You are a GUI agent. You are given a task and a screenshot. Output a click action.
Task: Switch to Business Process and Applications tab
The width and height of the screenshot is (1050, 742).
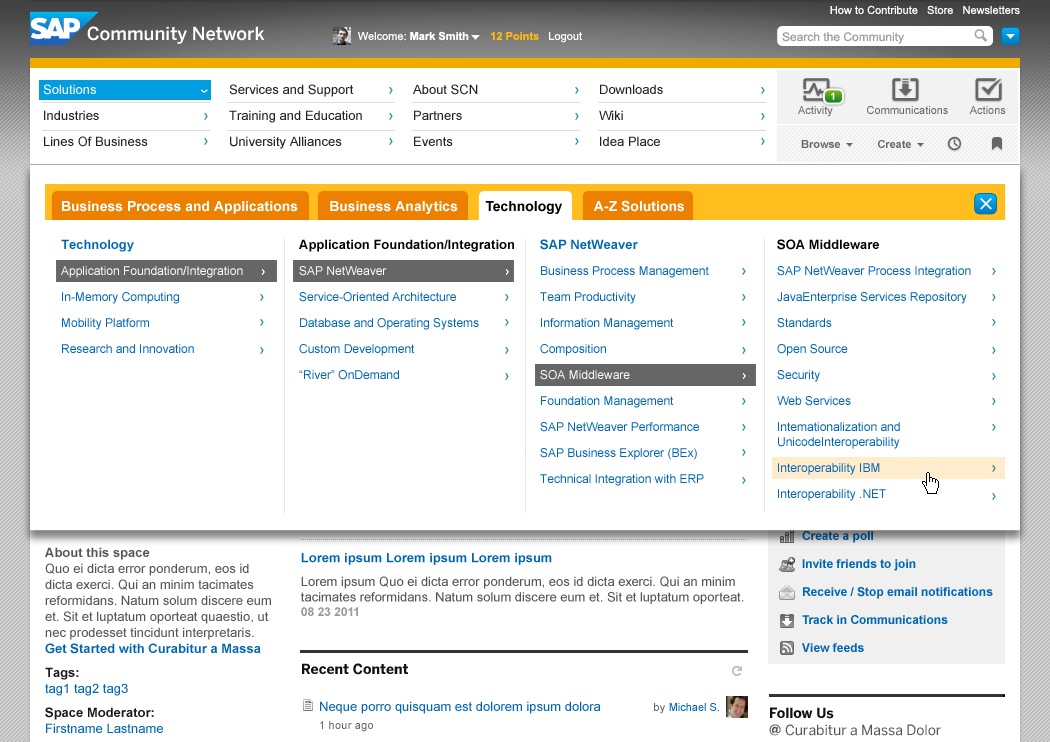(179, 206)
